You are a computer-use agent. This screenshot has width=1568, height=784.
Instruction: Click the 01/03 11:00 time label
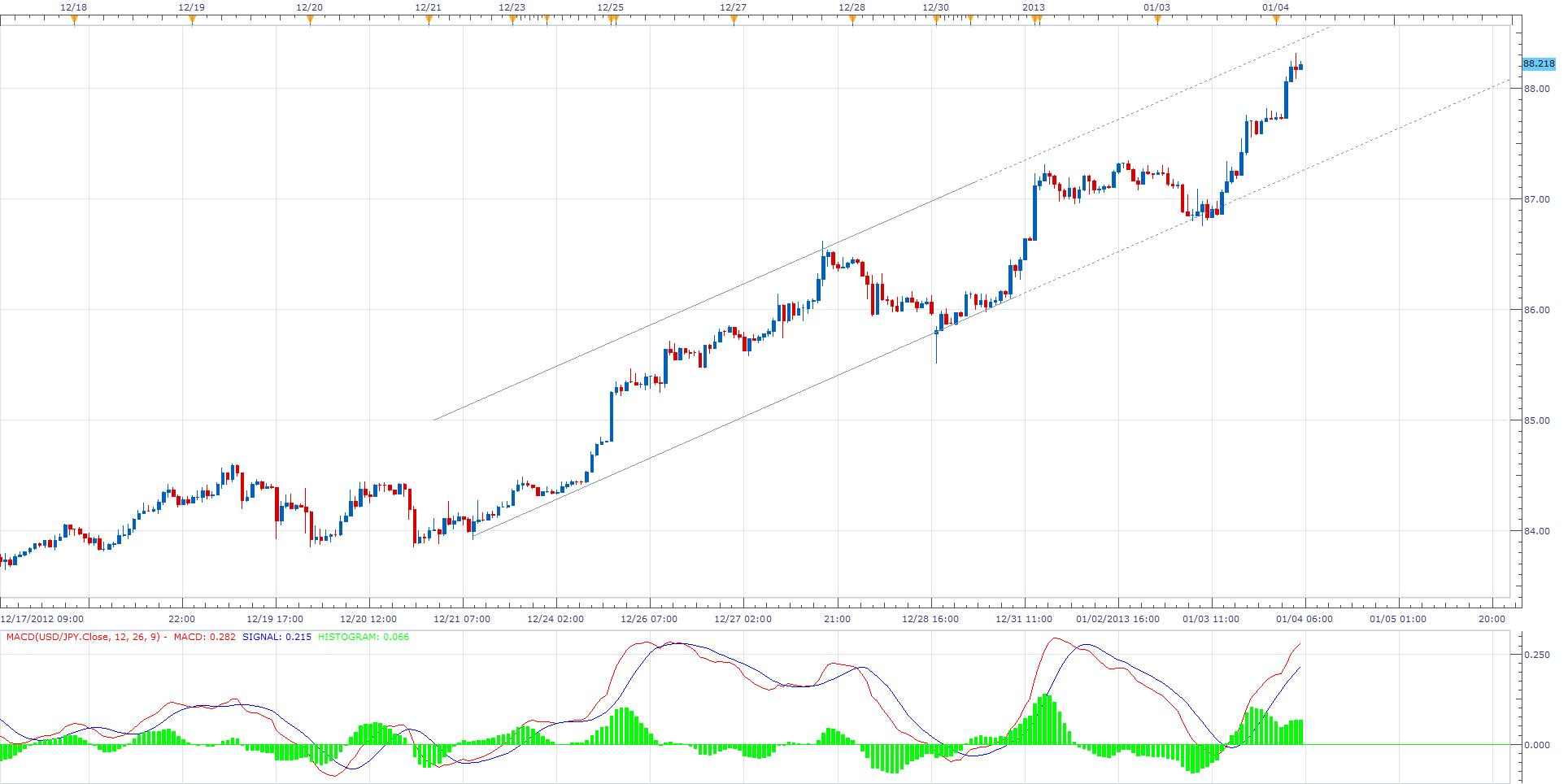click(x=1211, y=619)
